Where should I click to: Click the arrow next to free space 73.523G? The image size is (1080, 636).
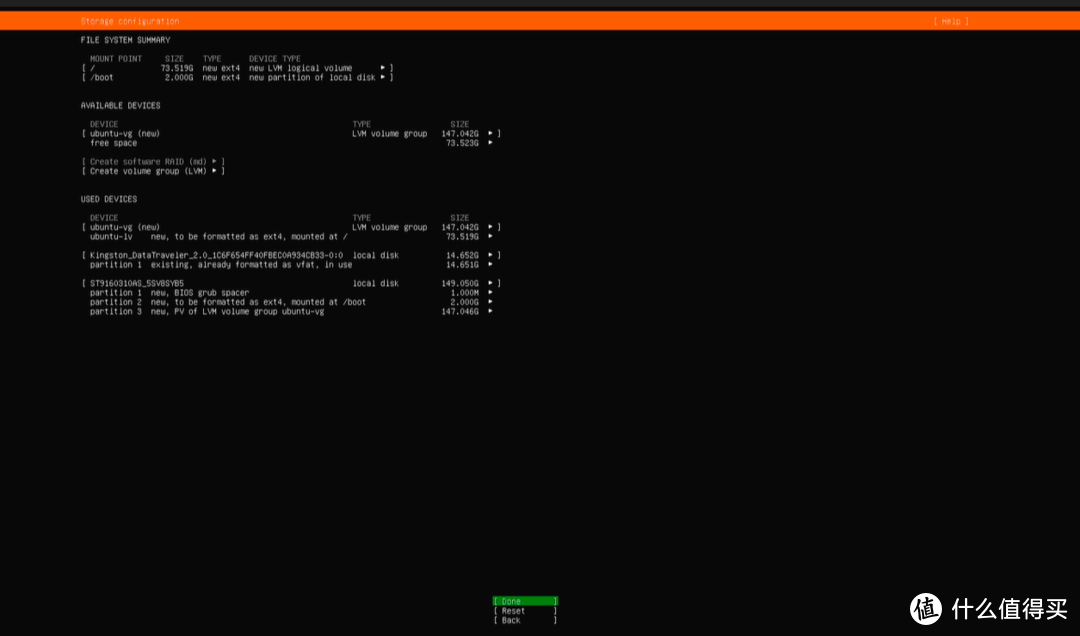(490, 143)
